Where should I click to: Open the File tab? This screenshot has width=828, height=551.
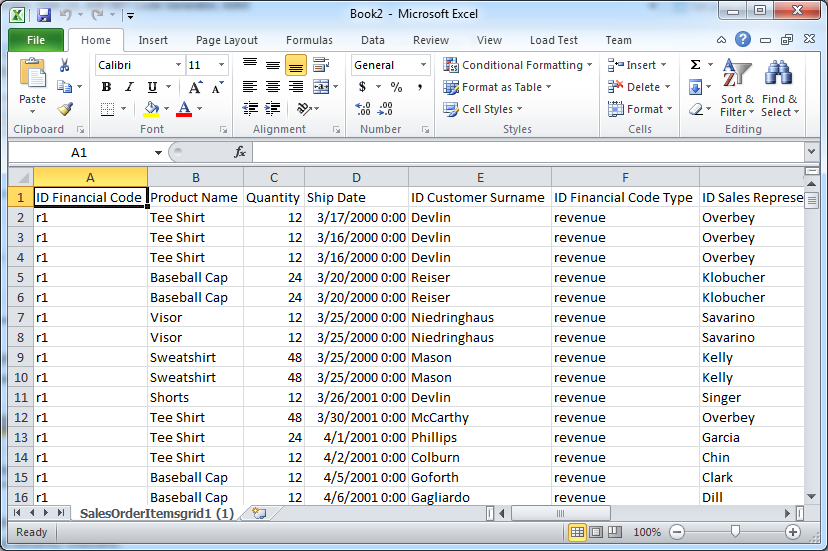pos(36,40)
